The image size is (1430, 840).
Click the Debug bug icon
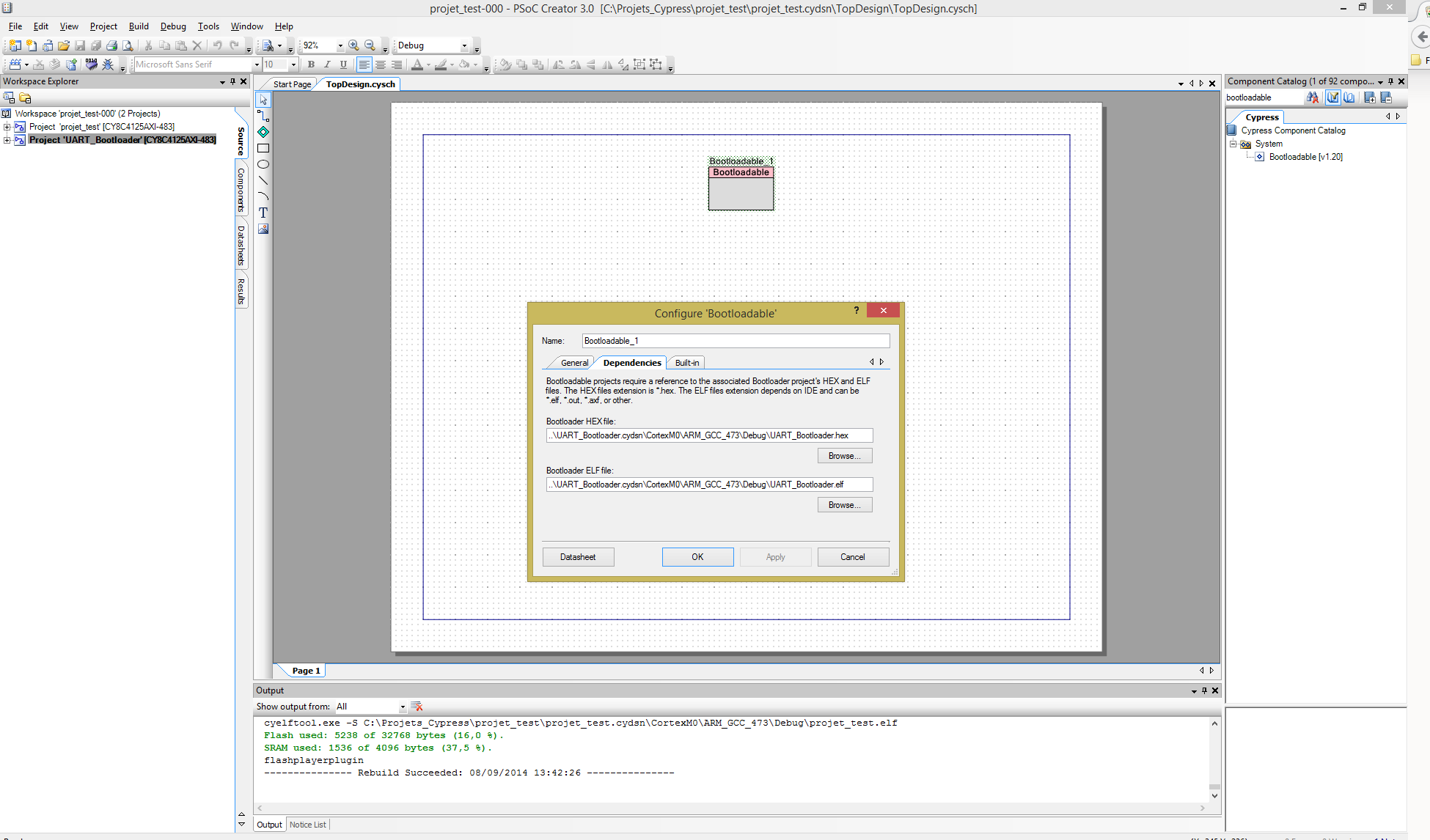(108, 65)
